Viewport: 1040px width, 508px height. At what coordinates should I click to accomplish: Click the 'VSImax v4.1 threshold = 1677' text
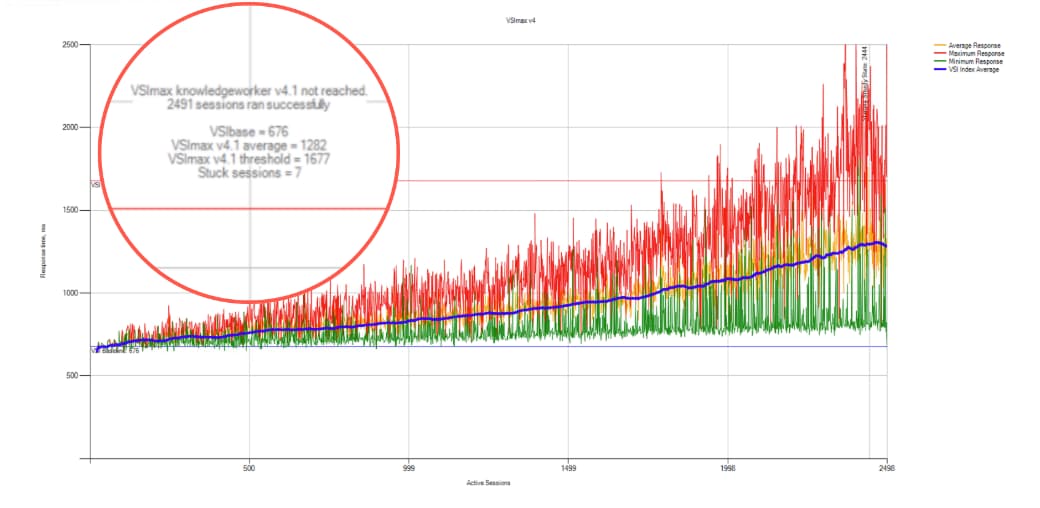pyautogui.click(x=249, y=159)
